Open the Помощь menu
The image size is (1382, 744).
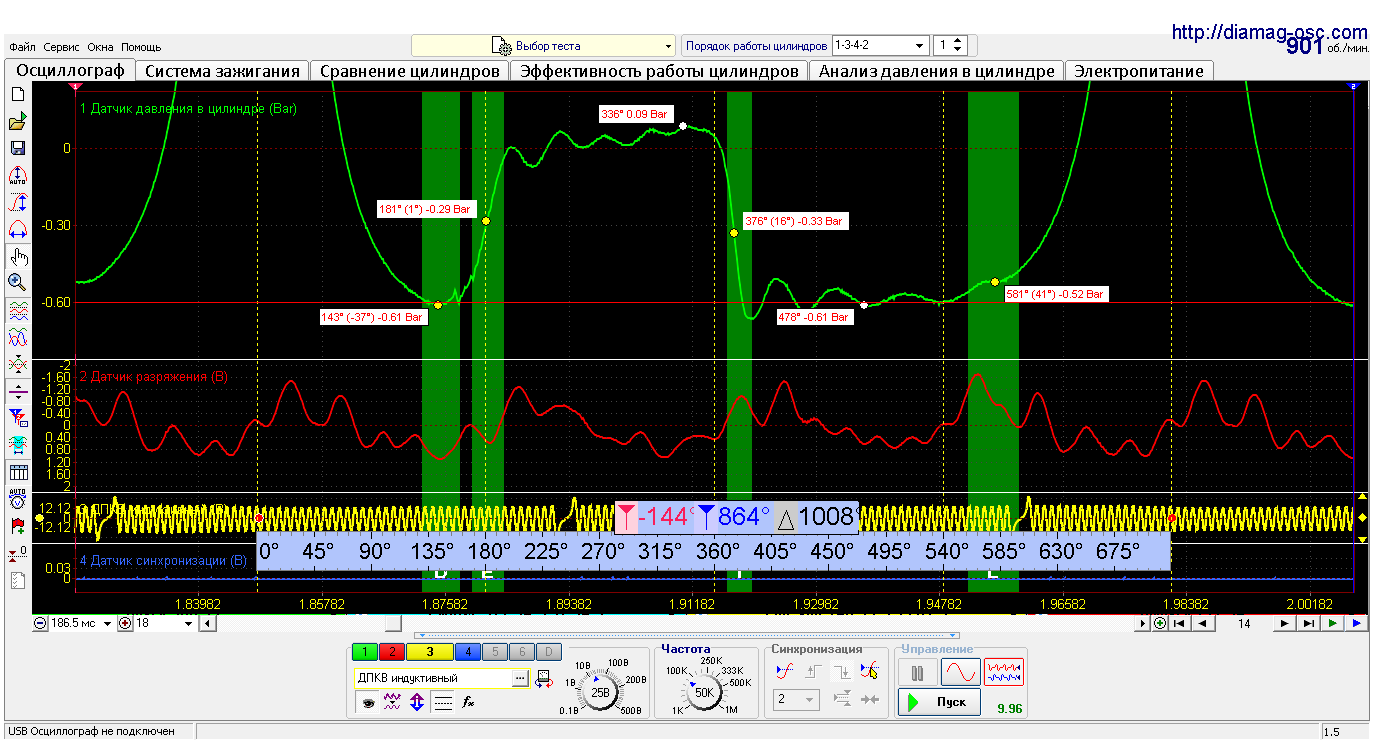(x=141, y=47)
